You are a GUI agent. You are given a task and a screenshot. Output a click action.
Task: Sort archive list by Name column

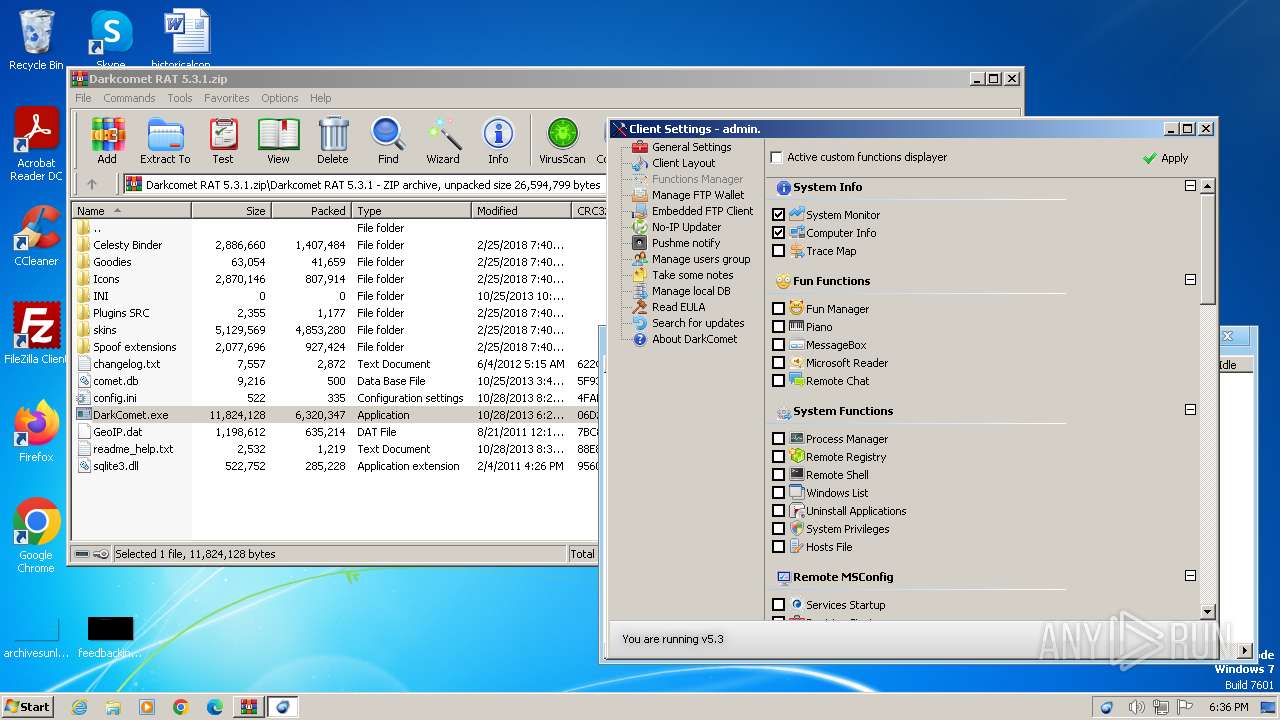[x=131, y=211]
